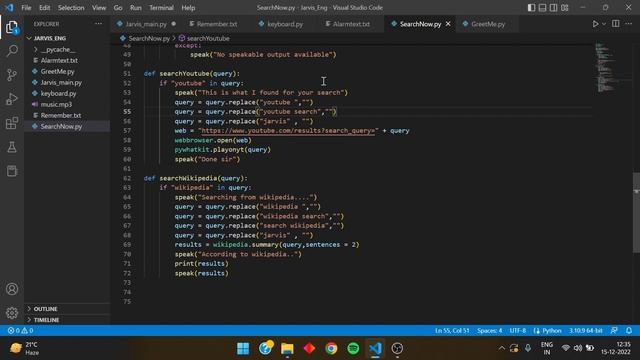Switch to Jarvis_main.py tab

click(146, 24)
